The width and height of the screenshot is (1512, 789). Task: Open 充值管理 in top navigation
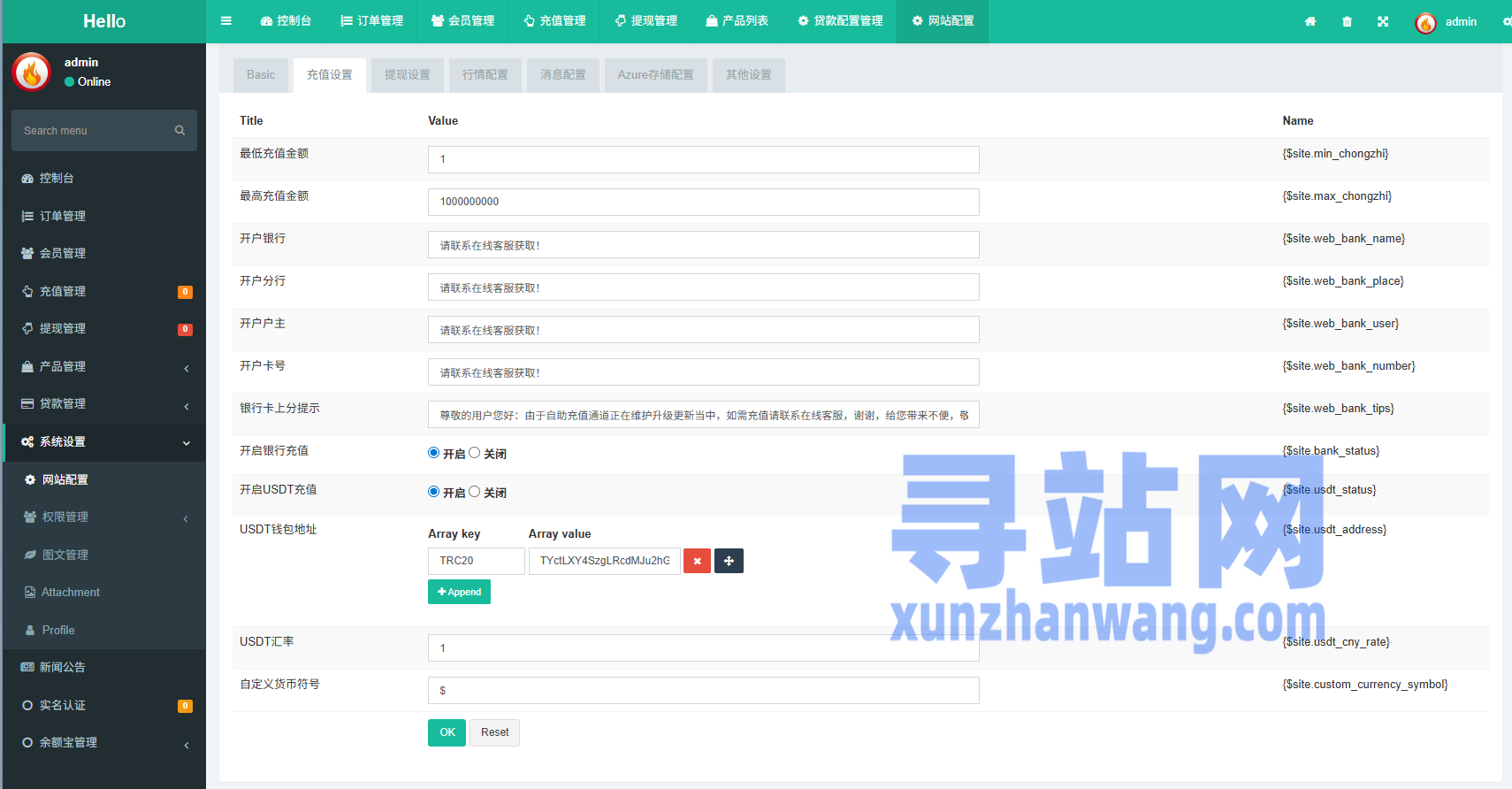coord(554,21)
